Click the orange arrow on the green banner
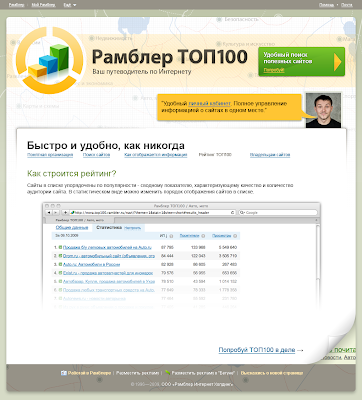Image resolution: width=362 pixels, height=400 pixels. 338,62
